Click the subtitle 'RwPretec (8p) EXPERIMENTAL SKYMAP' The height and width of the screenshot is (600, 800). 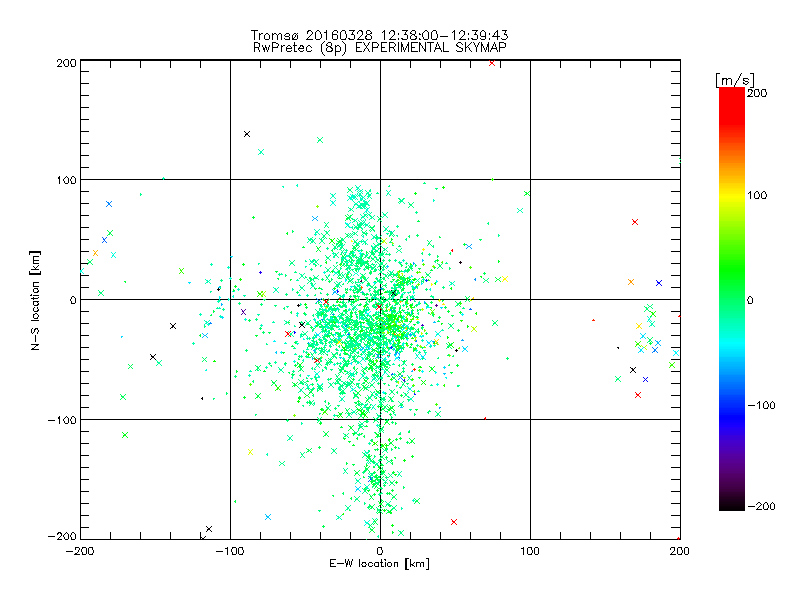coord(380,47)
